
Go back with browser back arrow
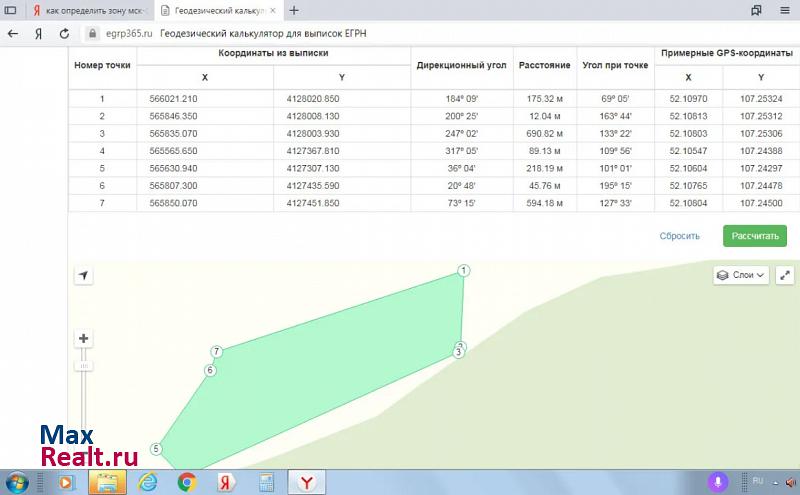click(13, 33)
